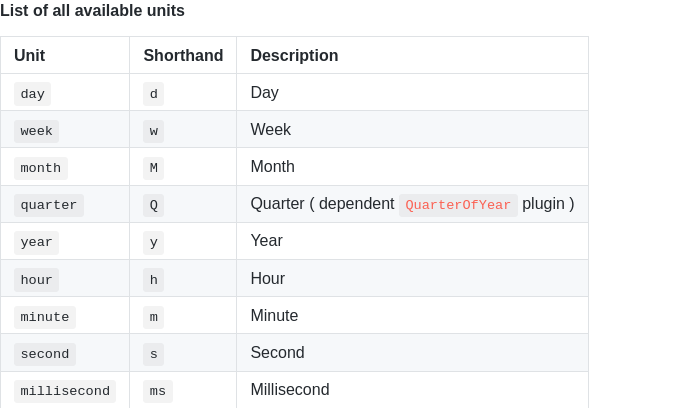Screen dimensions: 678x408
Task: Click the 'Millisecond' description text
Action: tap(290, 390)
